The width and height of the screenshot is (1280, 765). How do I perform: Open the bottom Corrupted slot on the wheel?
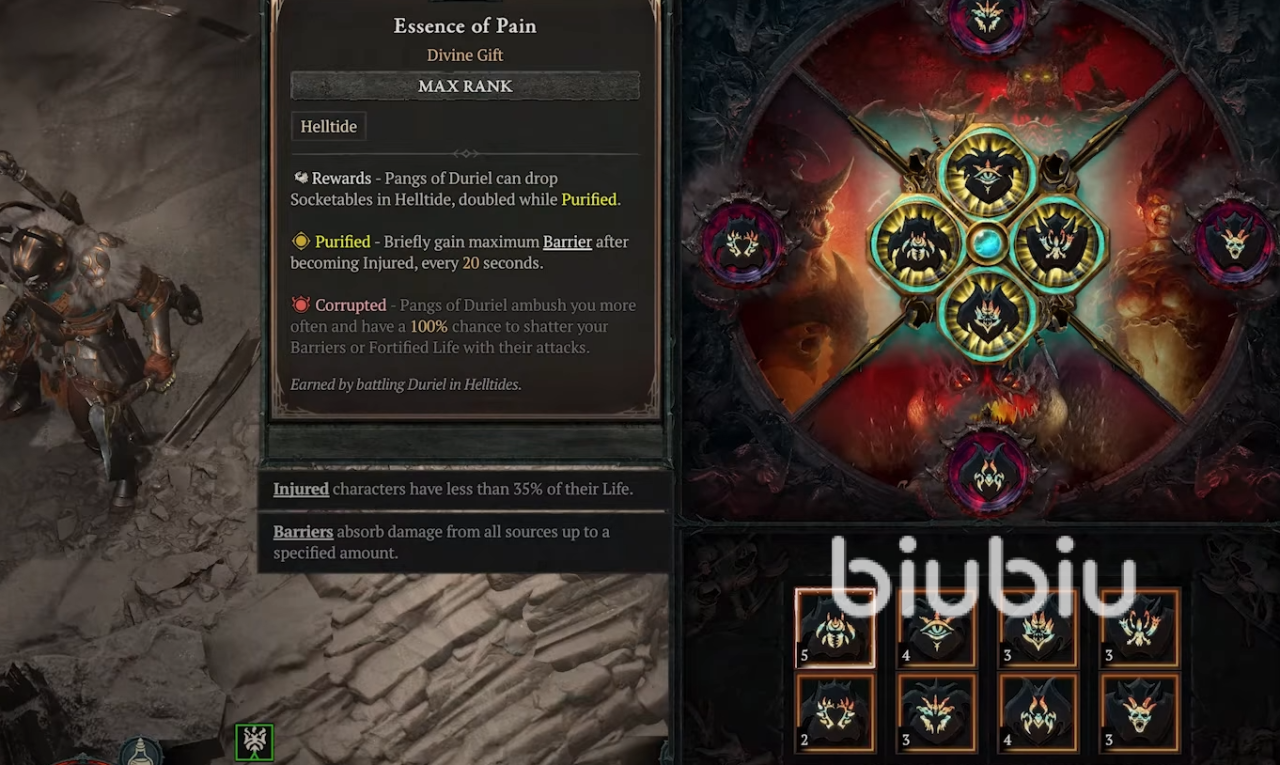point(987,473)
